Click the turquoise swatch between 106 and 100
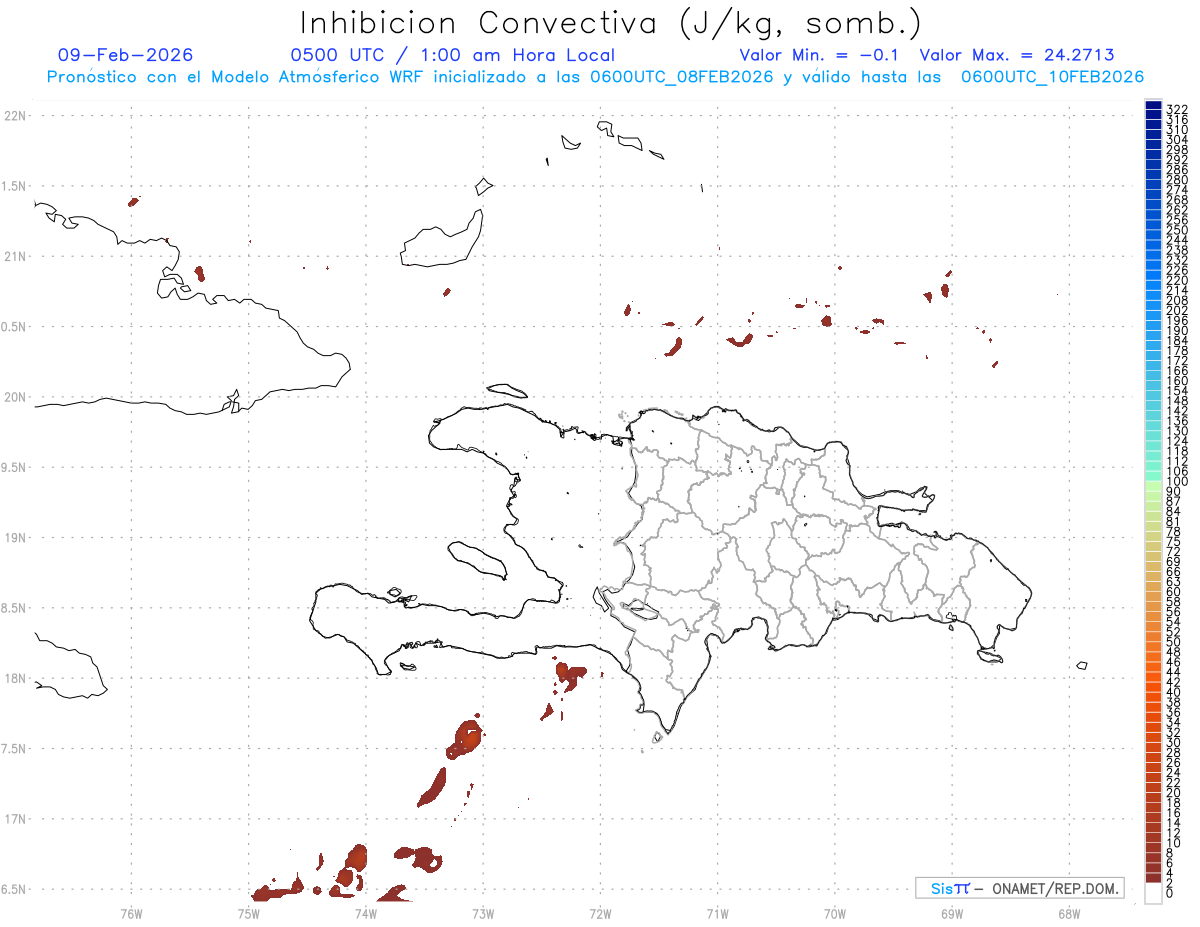This screenshot has width=1200, height=927. 1153,476
